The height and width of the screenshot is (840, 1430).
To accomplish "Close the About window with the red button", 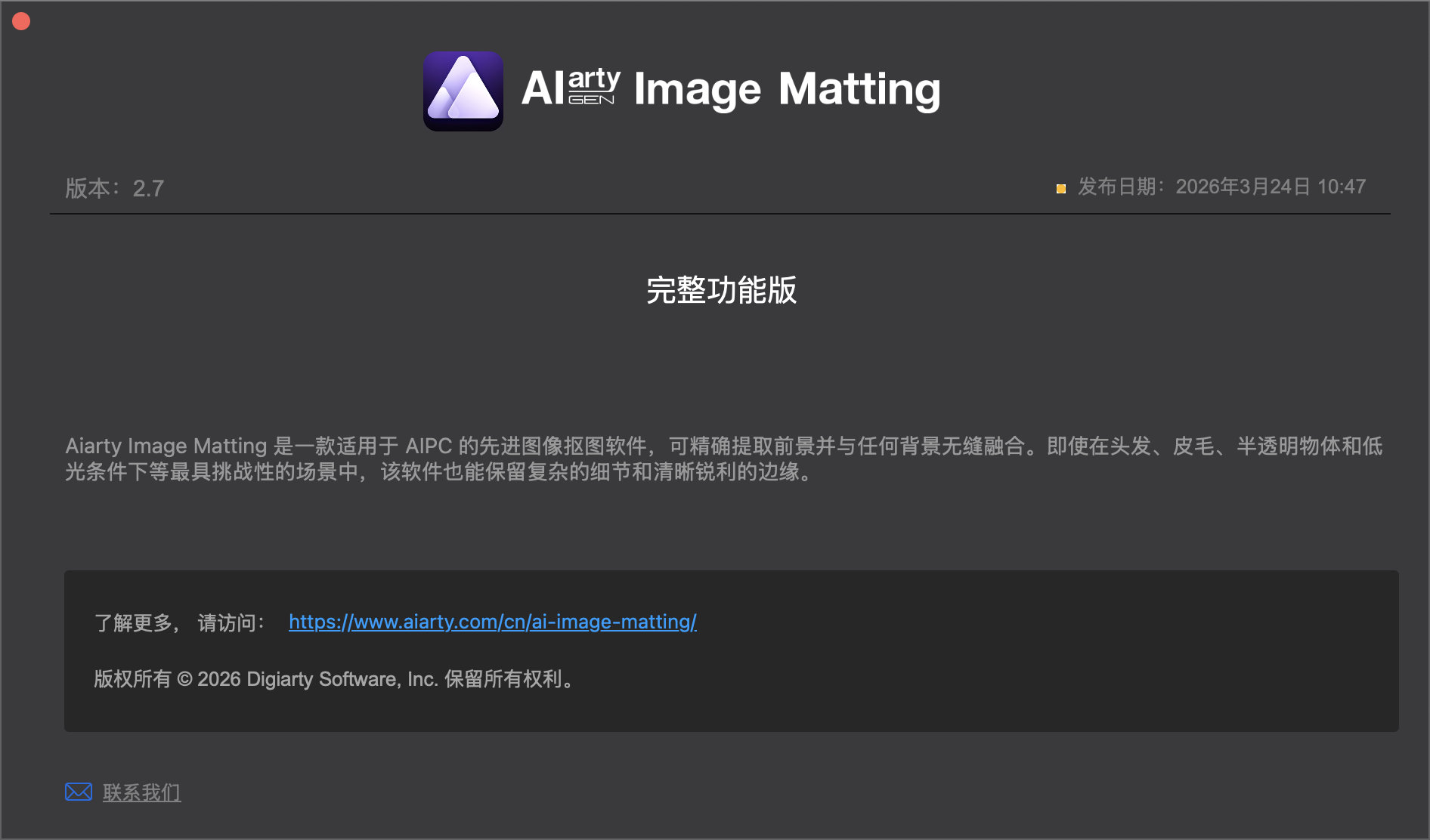I will tap(21, 21).
